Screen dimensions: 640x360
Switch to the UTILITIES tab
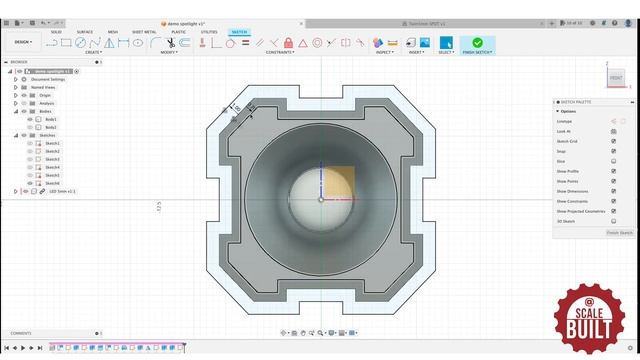(209, 32)
